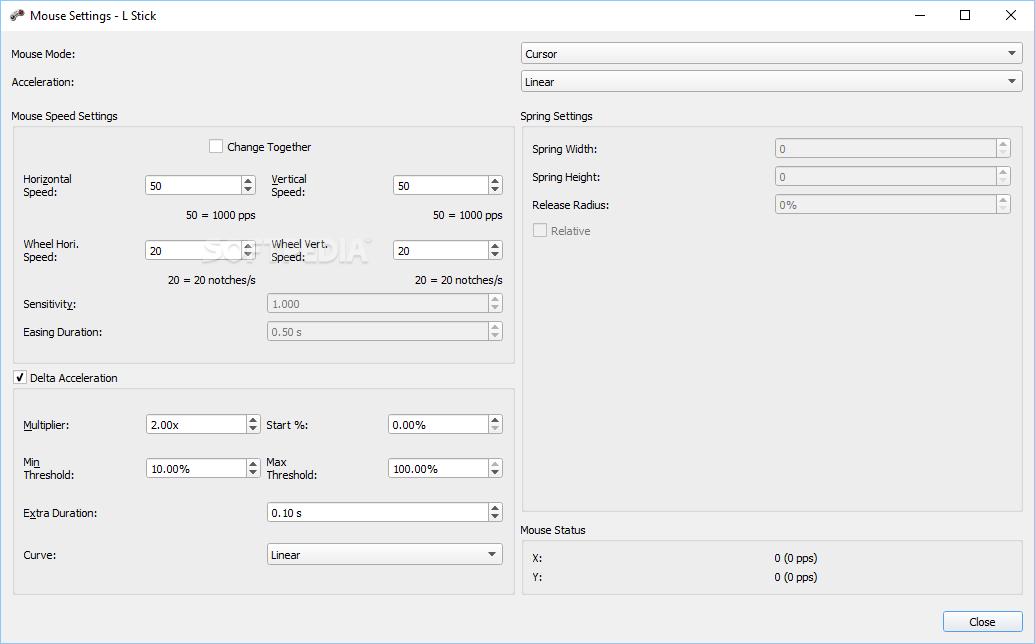Decrease Extra Duration using down arrow
The width and height of the screenshot is (1035, 644).
495,517
